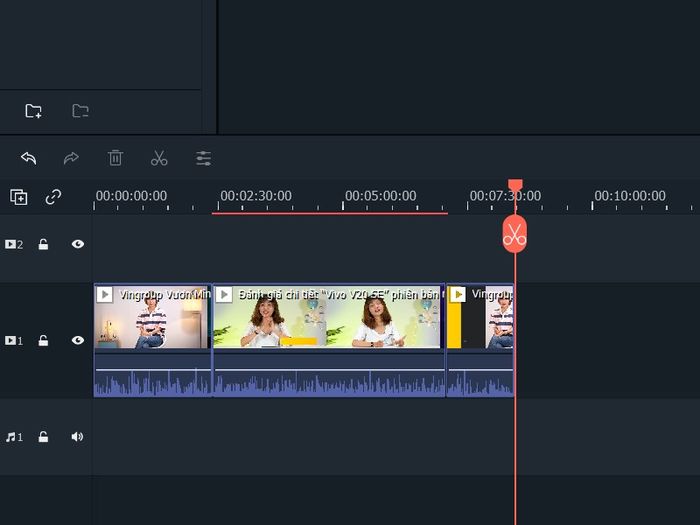700x525 pixels.
Task: Click yellow play icon on third clip
Action: [458, 295]
